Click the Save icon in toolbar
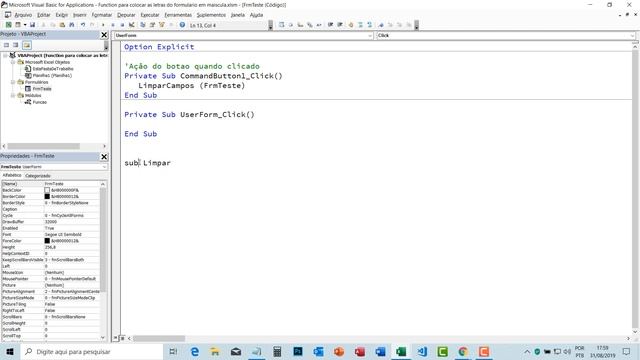The image size is (640, 360). tap(32, 25)
